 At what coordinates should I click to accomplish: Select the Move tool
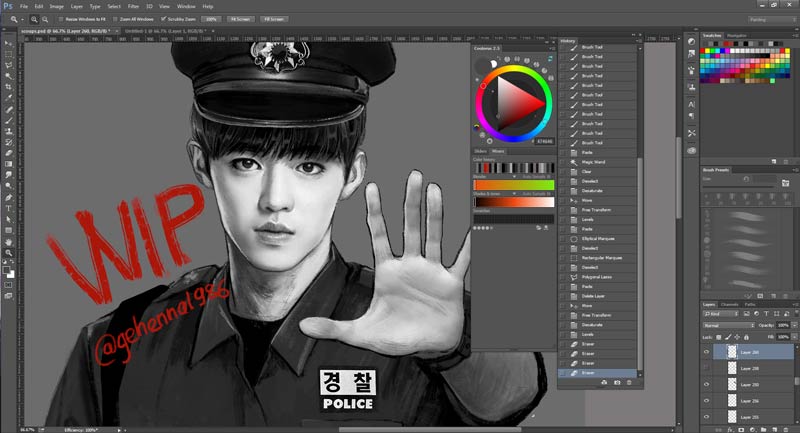tap(8, 43)
